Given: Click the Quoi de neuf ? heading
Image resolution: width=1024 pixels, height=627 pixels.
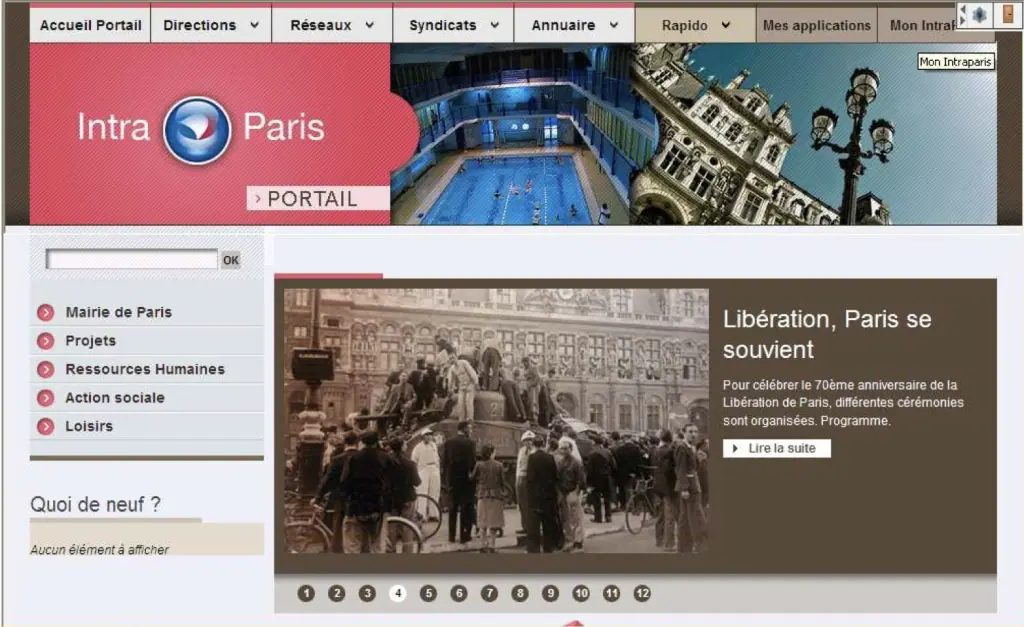Looking at the screenshot, I should [95, 505].
